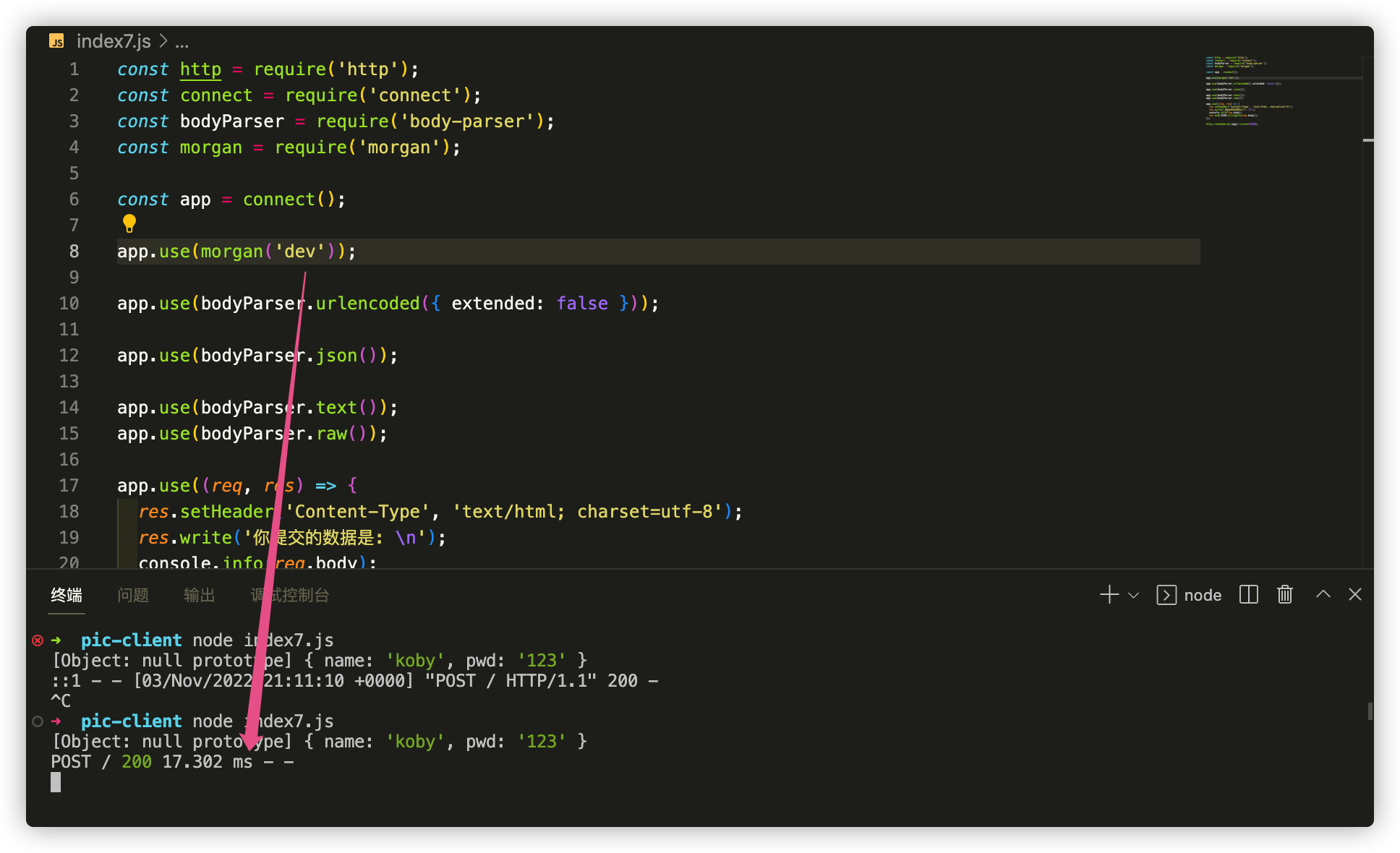
Task: Click the terminal scrollbar marker
Action: pos(1370,711)
